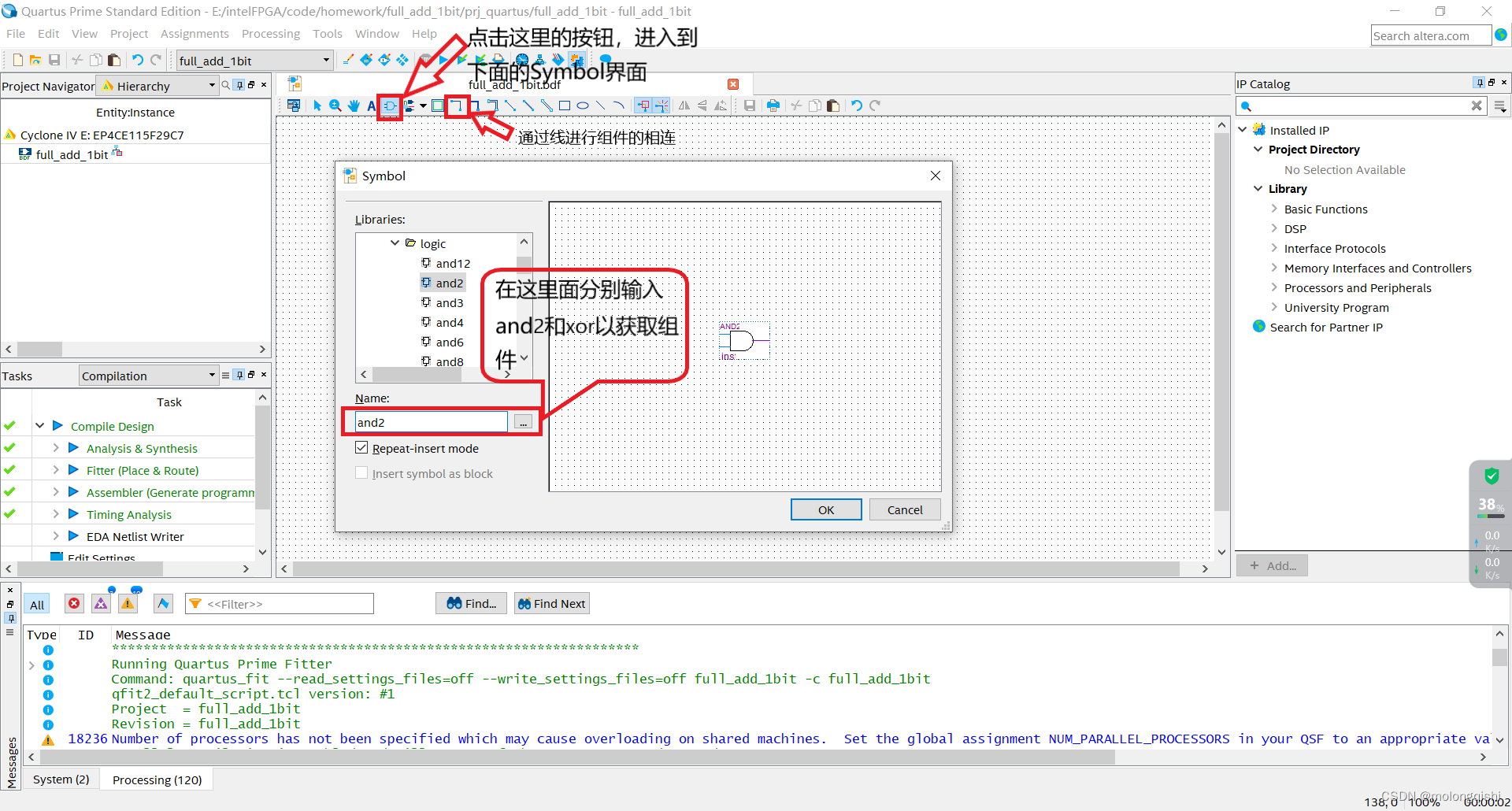The height and width of the screenshot is (811, 1512).
Task: Click Search for Partner IP link
Action: tap(1326, 327)
